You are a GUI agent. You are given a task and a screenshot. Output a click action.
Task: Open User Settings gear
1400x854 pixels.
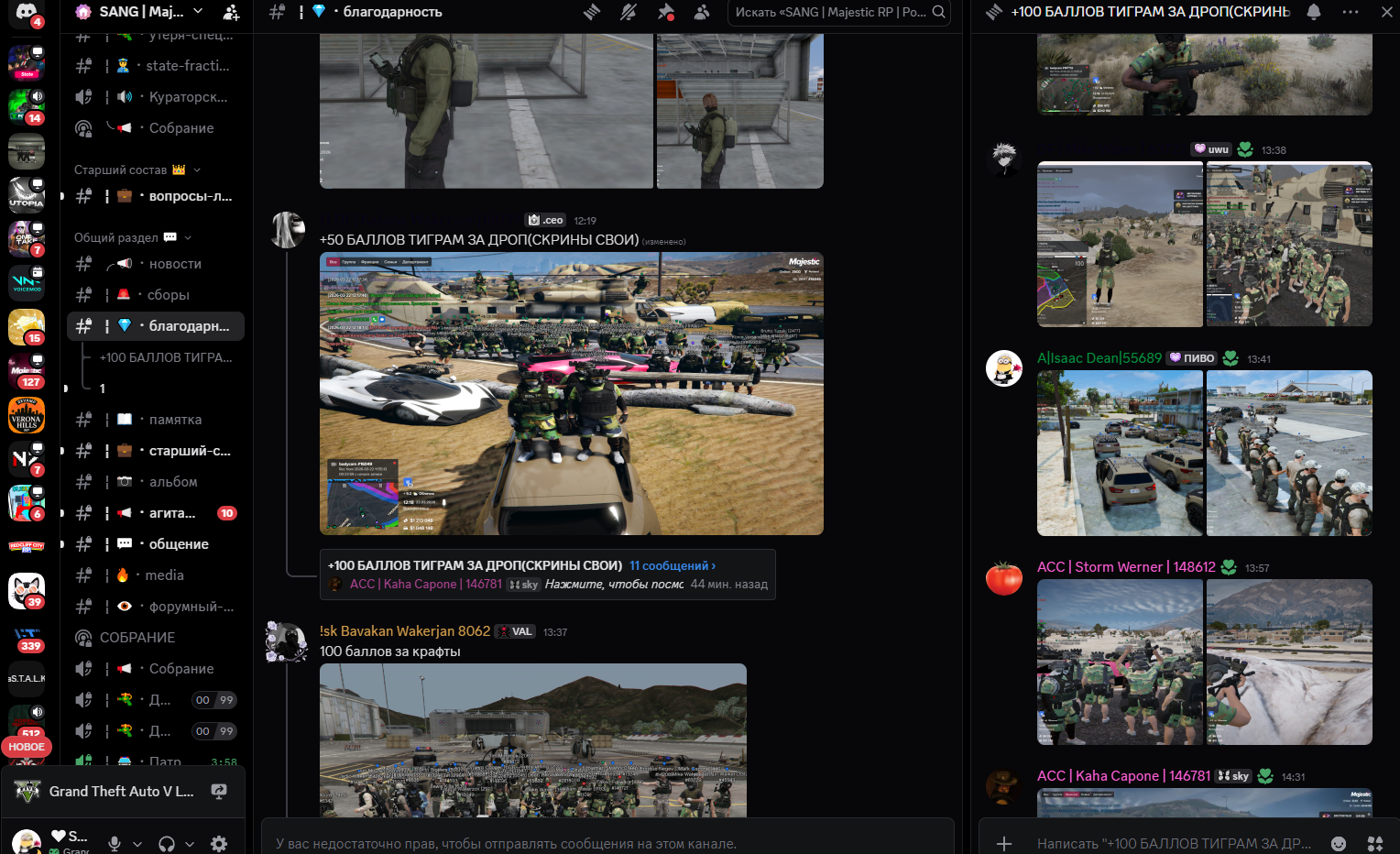tap(219, 843)
